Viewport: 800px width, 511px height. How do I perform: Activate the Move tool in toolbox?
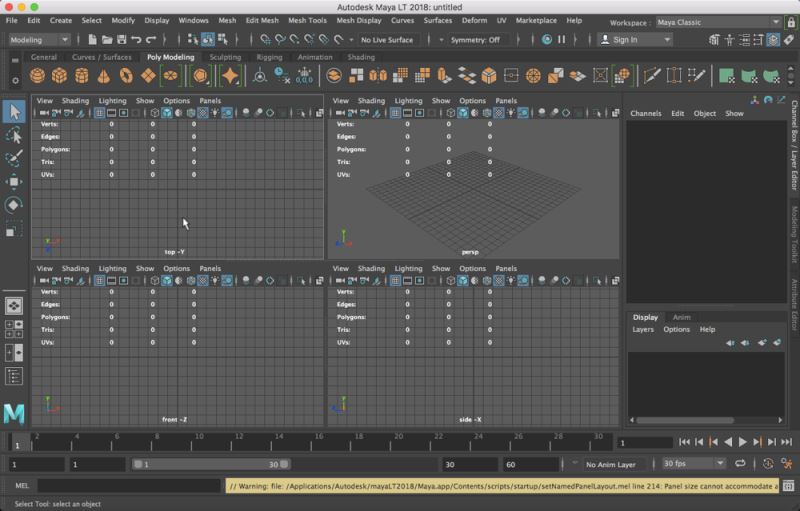pyautogui.click(x=14, y=182)
